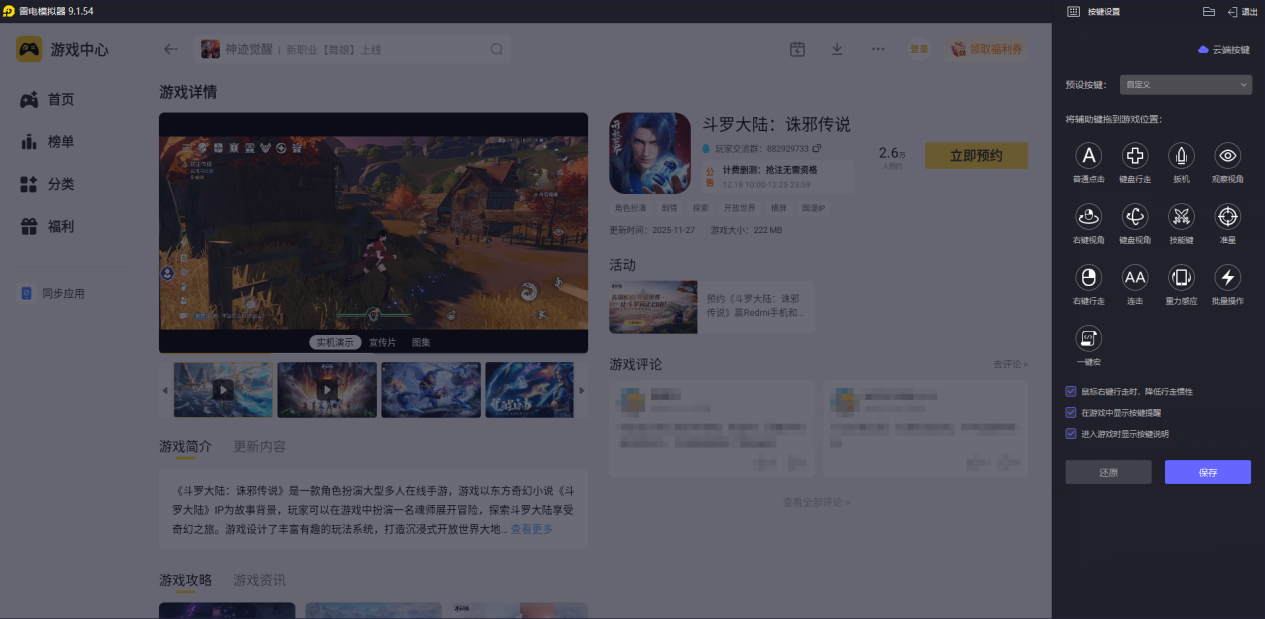Image resolution: width=1265 pixels, height=619 pixels.
Task: Copy the player group number icon
Action: (x=817, y=148)
